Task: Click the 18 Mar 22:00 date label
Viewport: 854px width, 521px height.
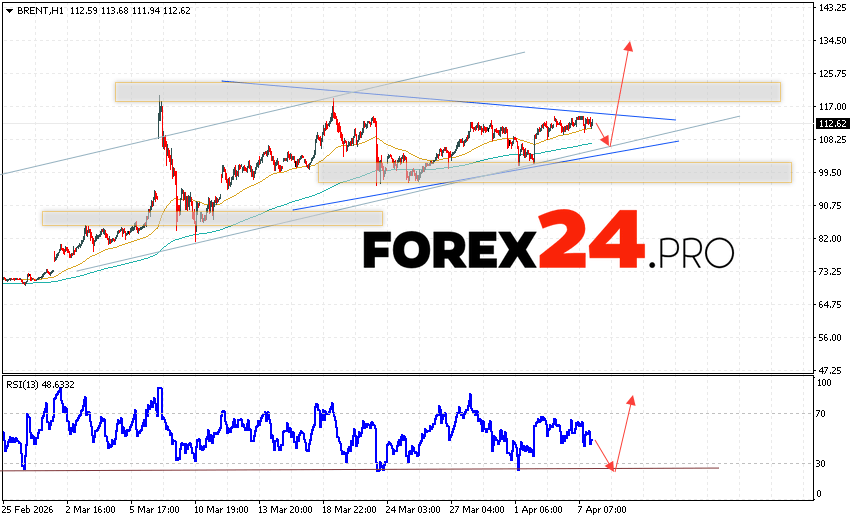Action: pyautogui.click(x=347, y=509)
